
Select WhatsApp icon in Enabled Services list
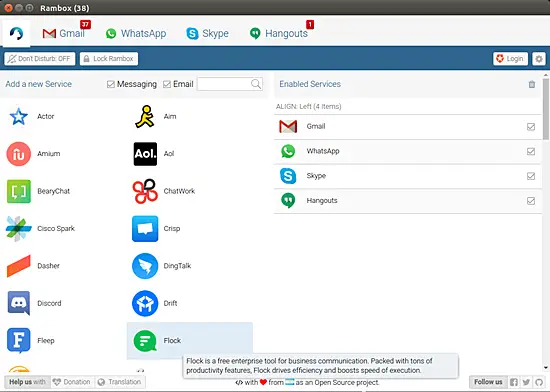pyautogui.click(x=288, y=151)
